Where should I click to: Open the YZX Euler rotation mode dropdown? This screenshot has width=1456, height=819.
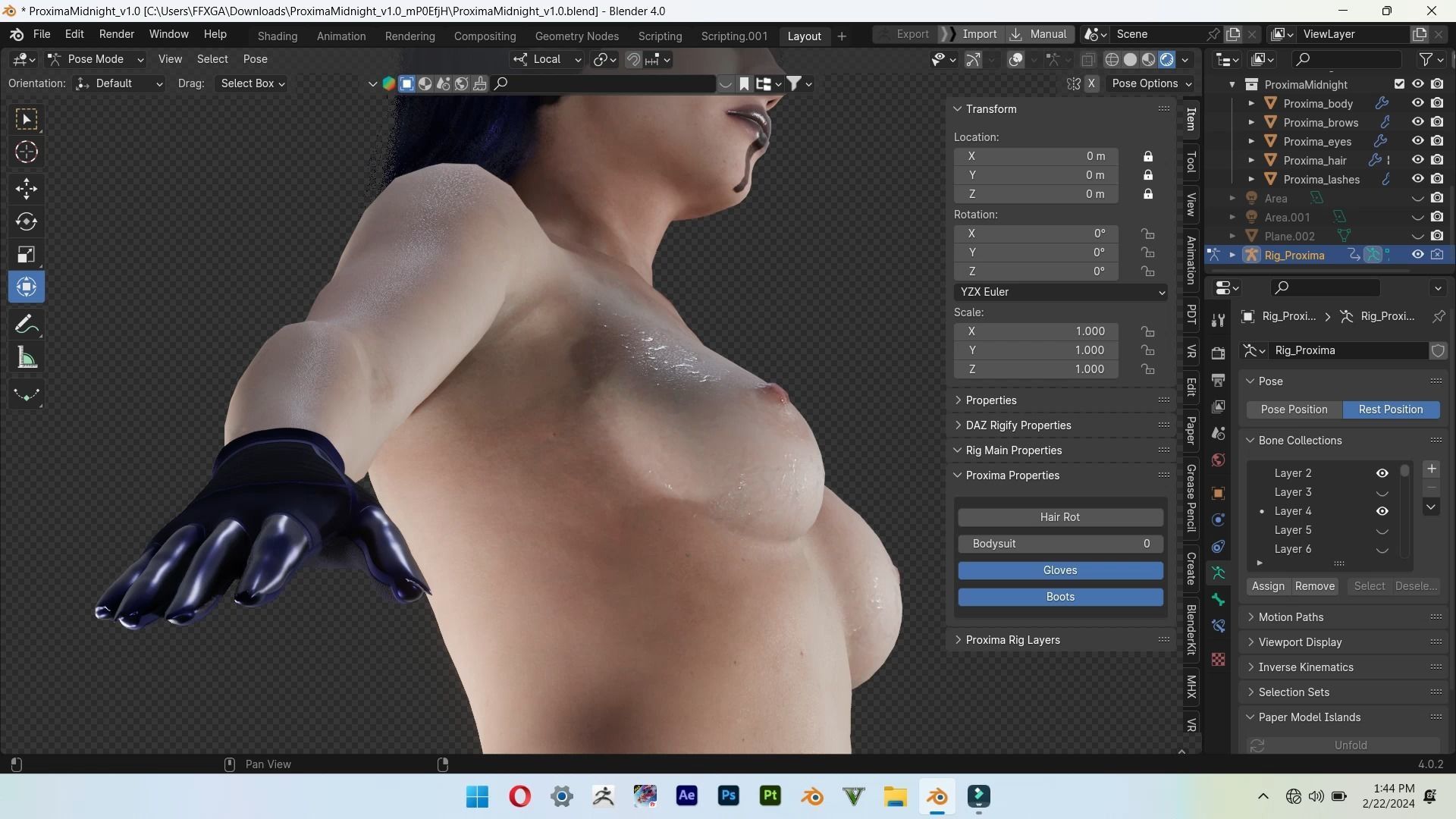1059,292
